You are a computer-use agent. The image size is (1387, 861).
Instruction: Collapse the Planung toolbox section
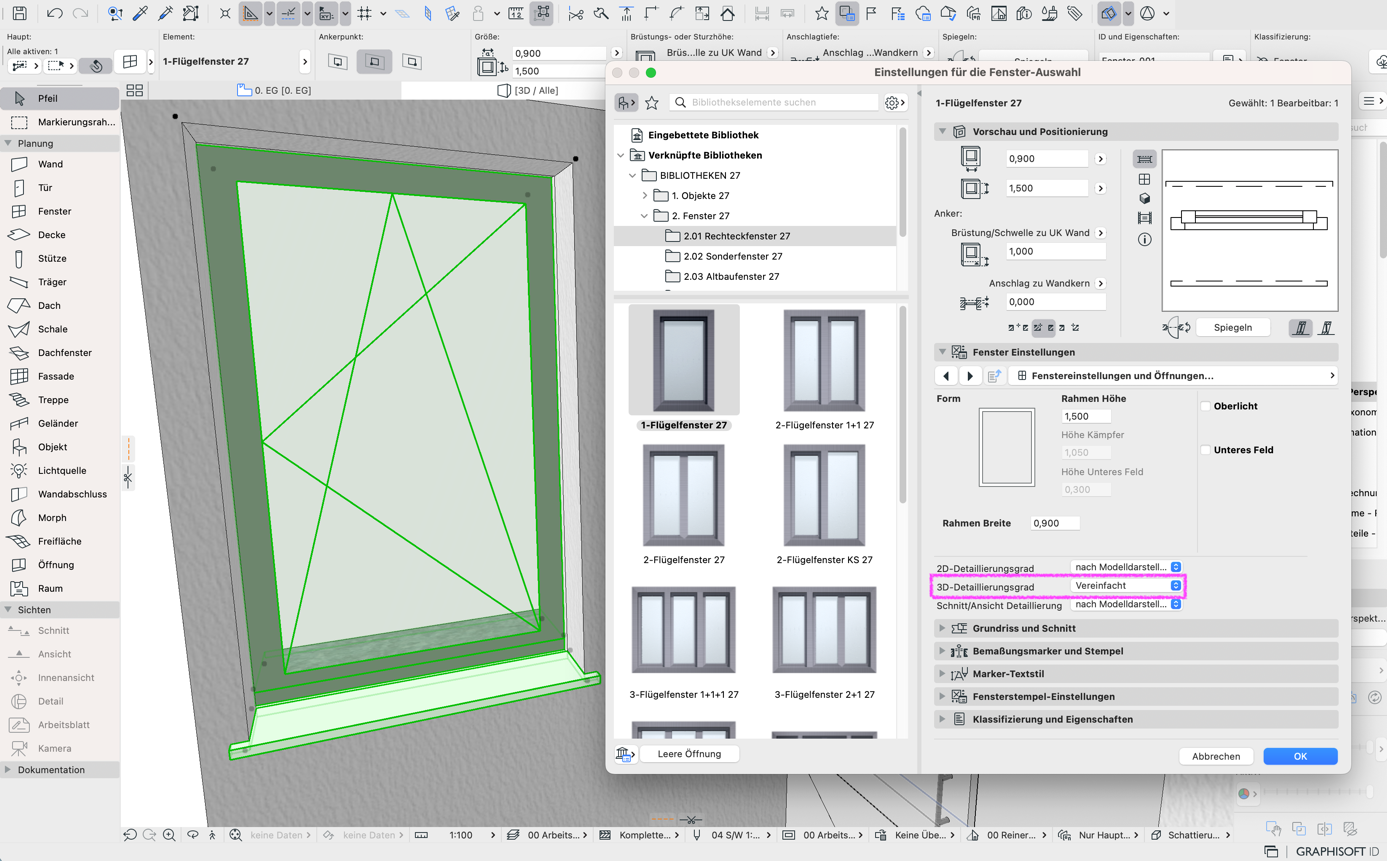(x=8, y=143)
